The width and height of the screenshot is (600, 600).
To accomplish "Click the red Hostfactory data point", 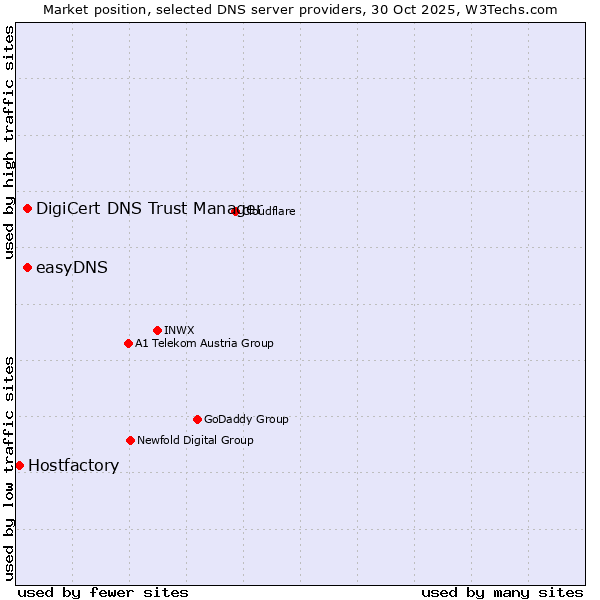I will pos(19,465).
